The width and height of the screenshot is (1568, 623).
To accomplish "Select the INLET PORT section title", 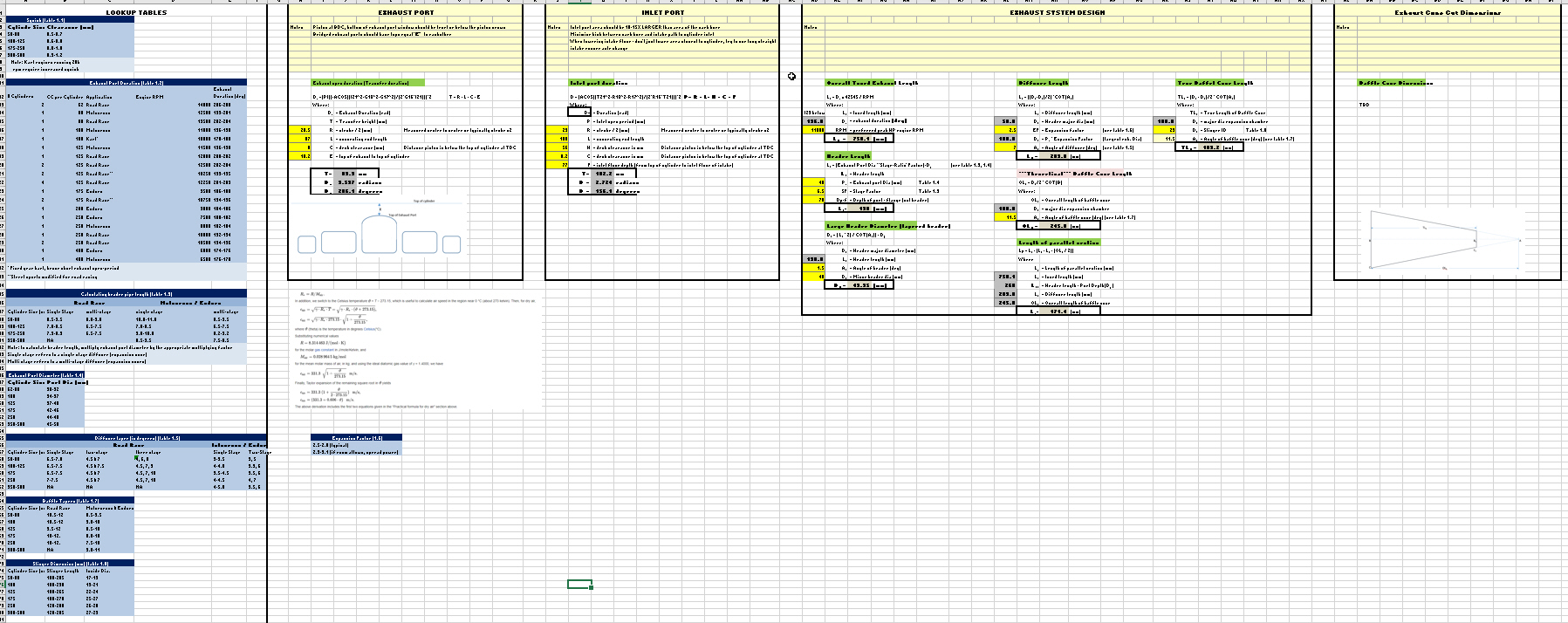I will [662, 12].
